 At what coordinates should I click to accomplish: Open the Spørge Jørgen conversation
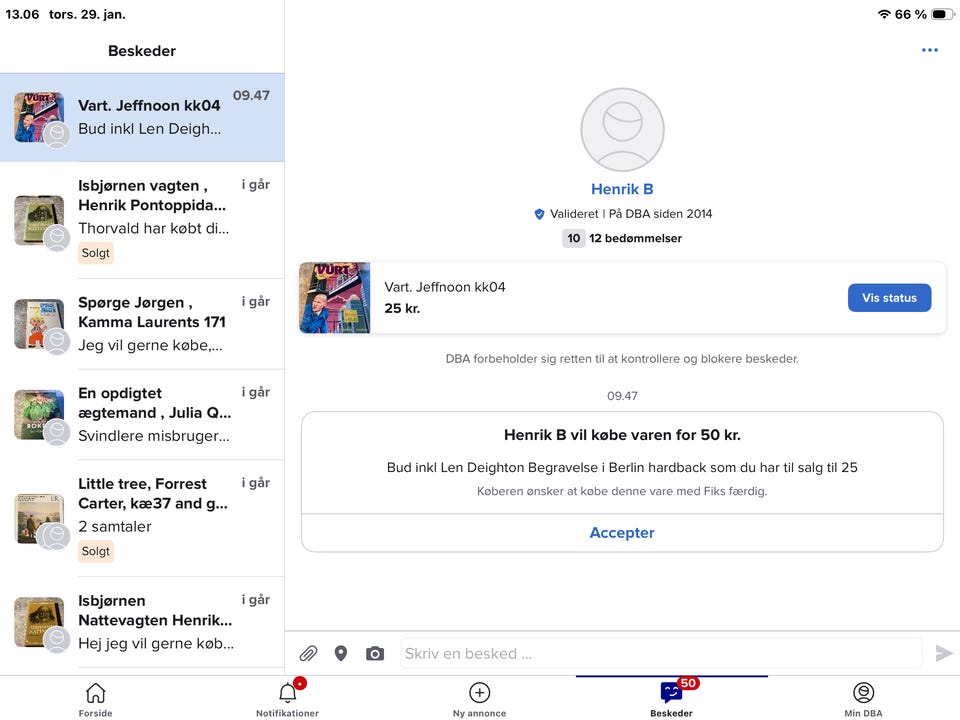pos(142,324)
